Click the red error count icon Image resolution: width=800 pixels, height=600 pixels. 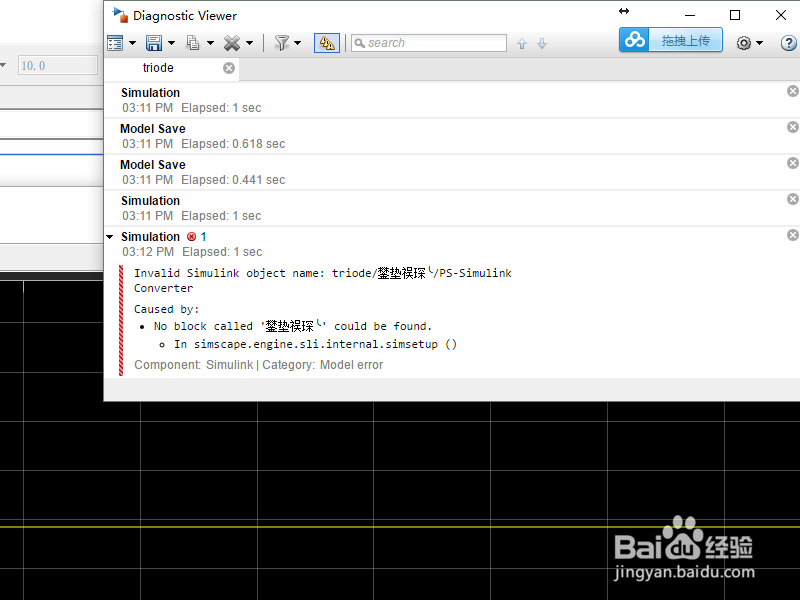point(191,237)
